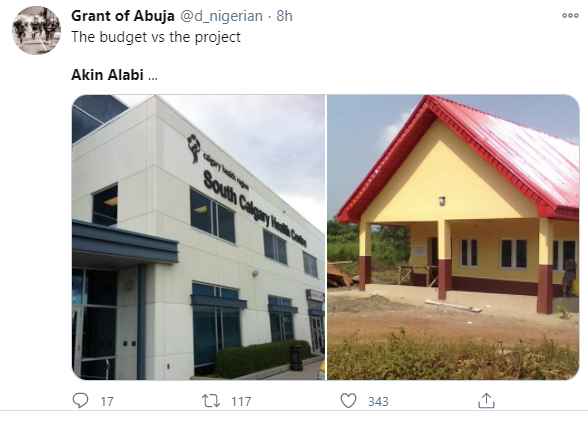Open Grant of Abuja's profile picture
This screenshot has height=421, width=588.
point(36,30)
